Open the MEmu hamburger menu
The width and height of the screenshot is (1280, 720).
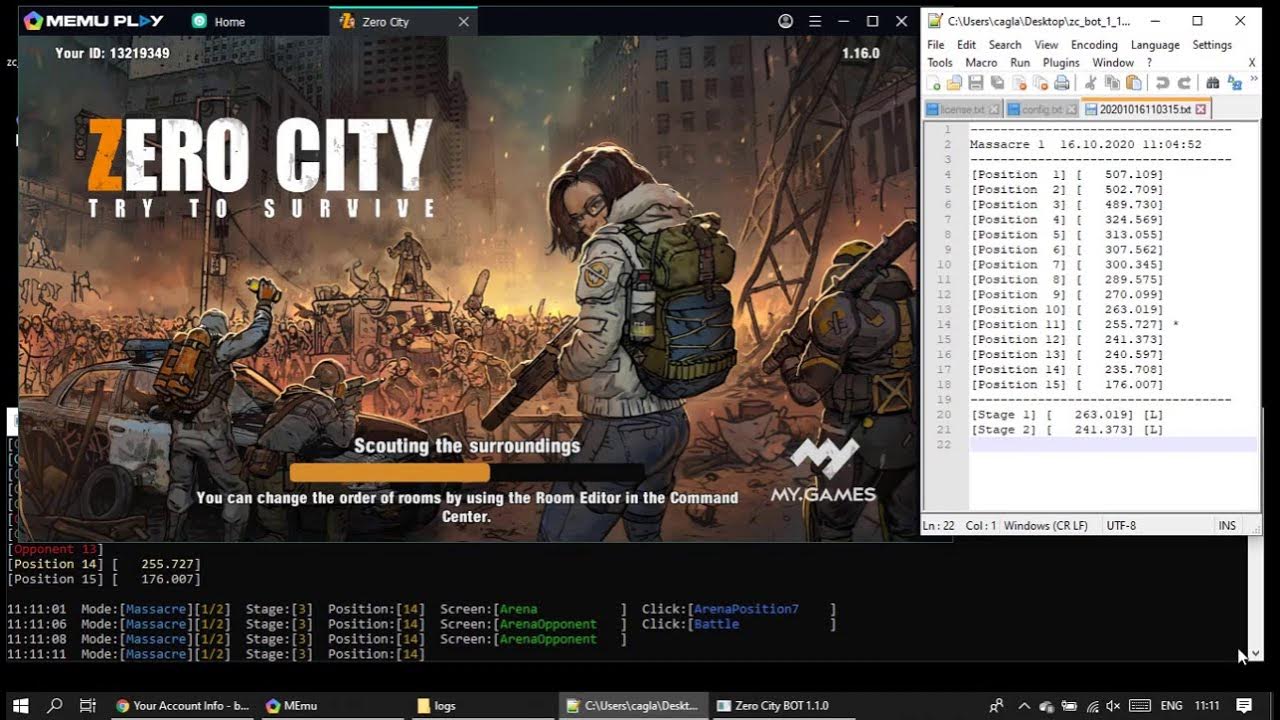click(815, 21)
